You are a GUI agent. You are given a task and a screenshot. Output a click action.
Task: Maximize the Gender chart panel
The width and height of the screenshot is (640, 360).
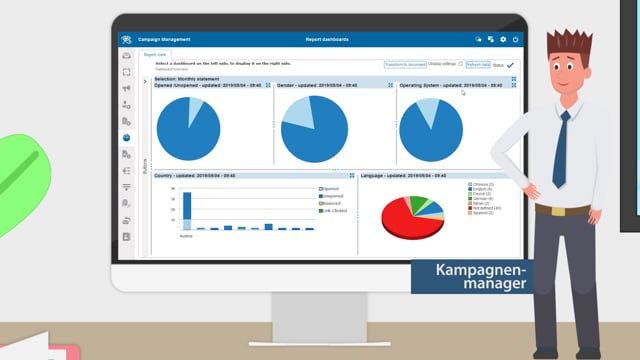click(391, 85)
